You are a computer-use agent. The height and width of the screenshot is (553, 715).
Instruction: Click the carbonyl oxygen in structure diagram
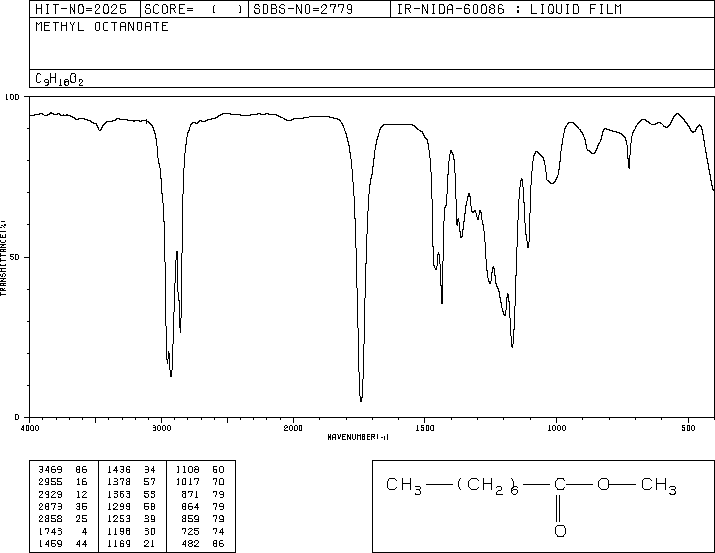click(x=560, y=531)
